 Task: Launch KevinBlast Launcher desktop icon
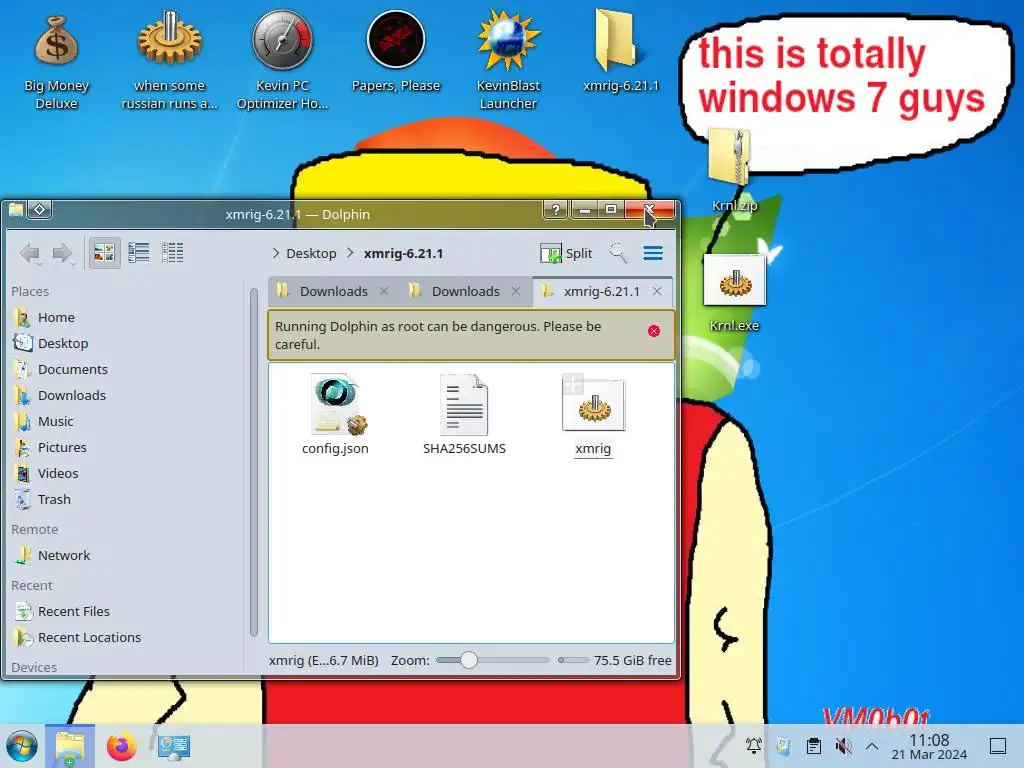coord(508,60)
